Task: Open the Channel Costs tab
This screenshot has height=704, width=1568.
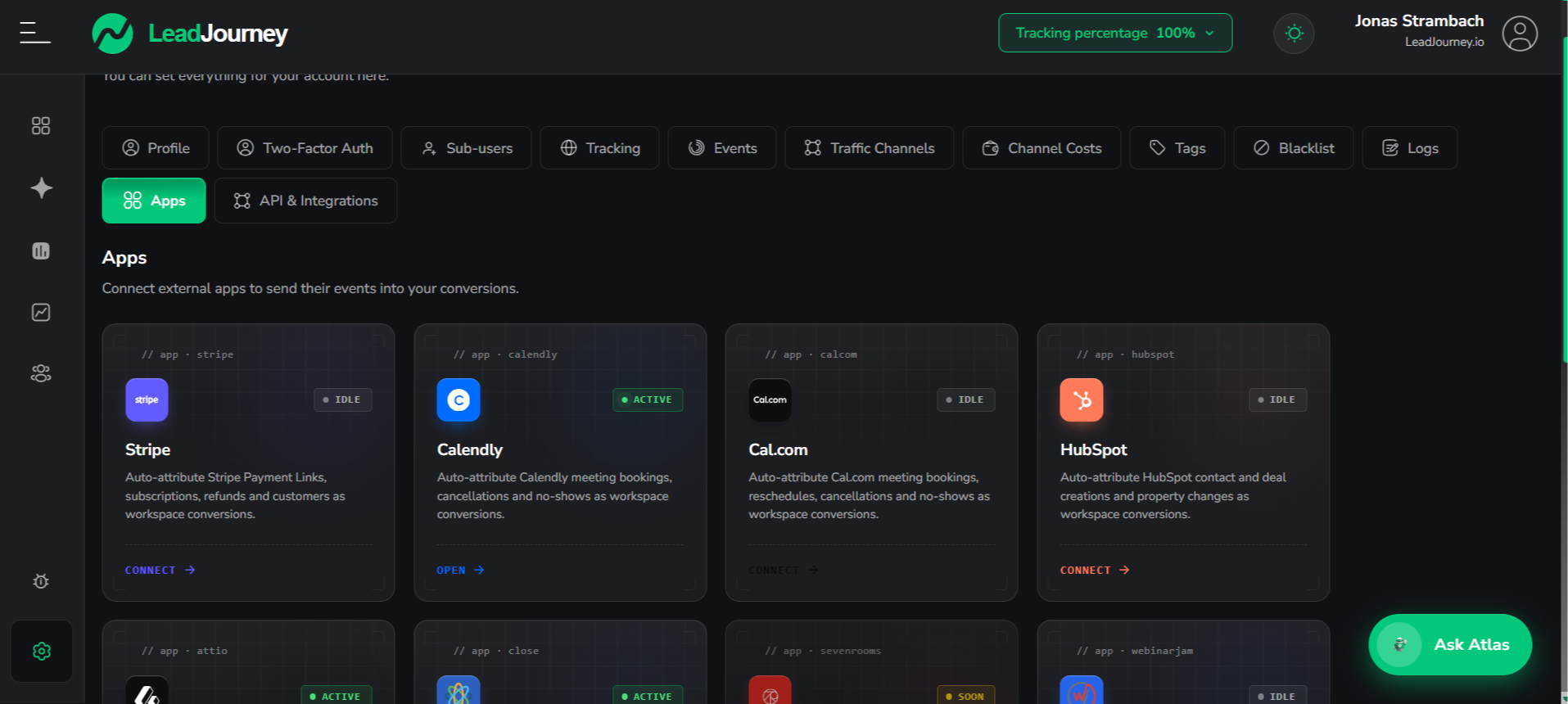Action: [x=1042, y=148]
